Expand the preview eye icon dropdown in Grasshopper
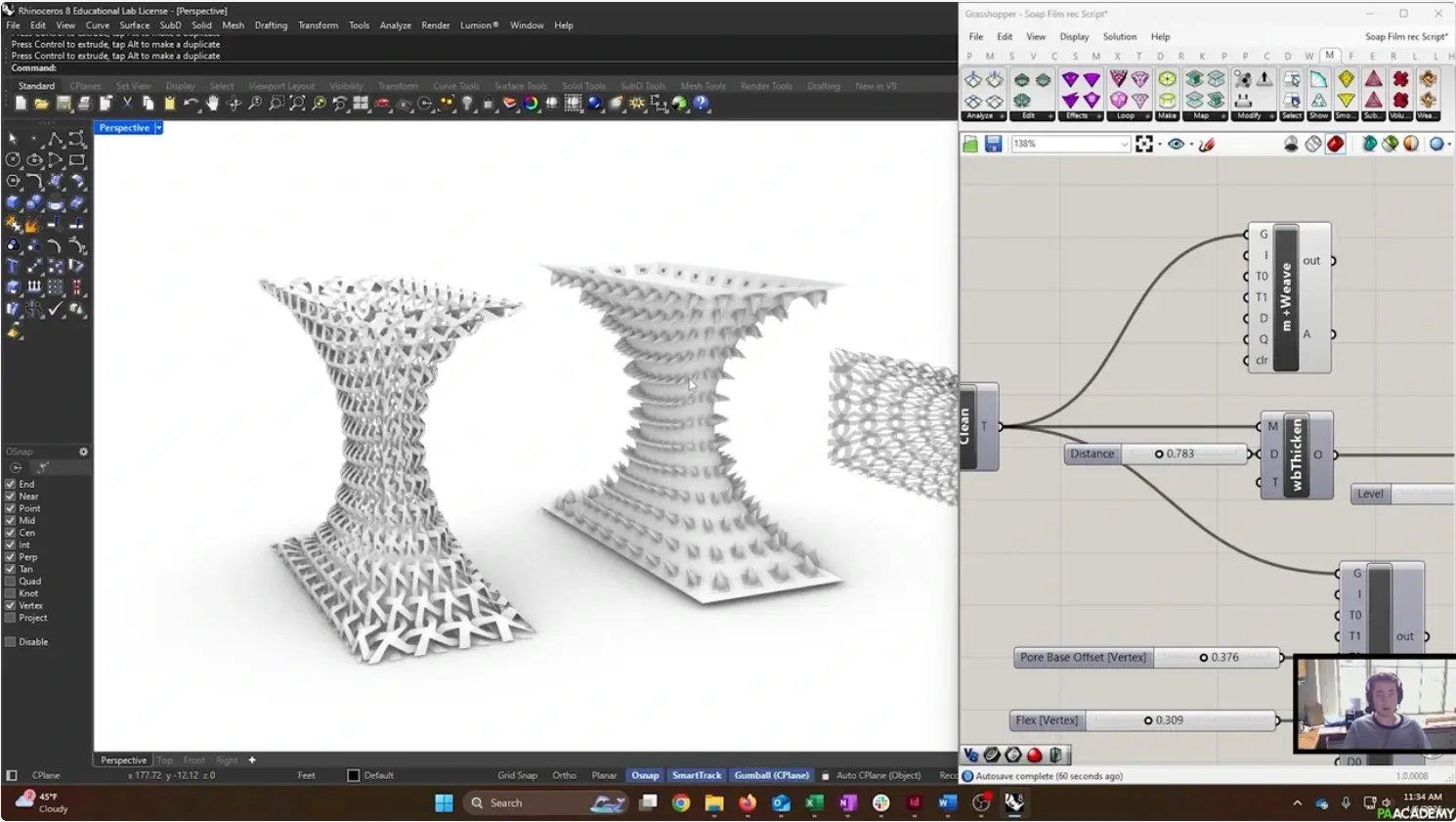Screen dimensions: 1456x822 click(x=1191, y=144)
